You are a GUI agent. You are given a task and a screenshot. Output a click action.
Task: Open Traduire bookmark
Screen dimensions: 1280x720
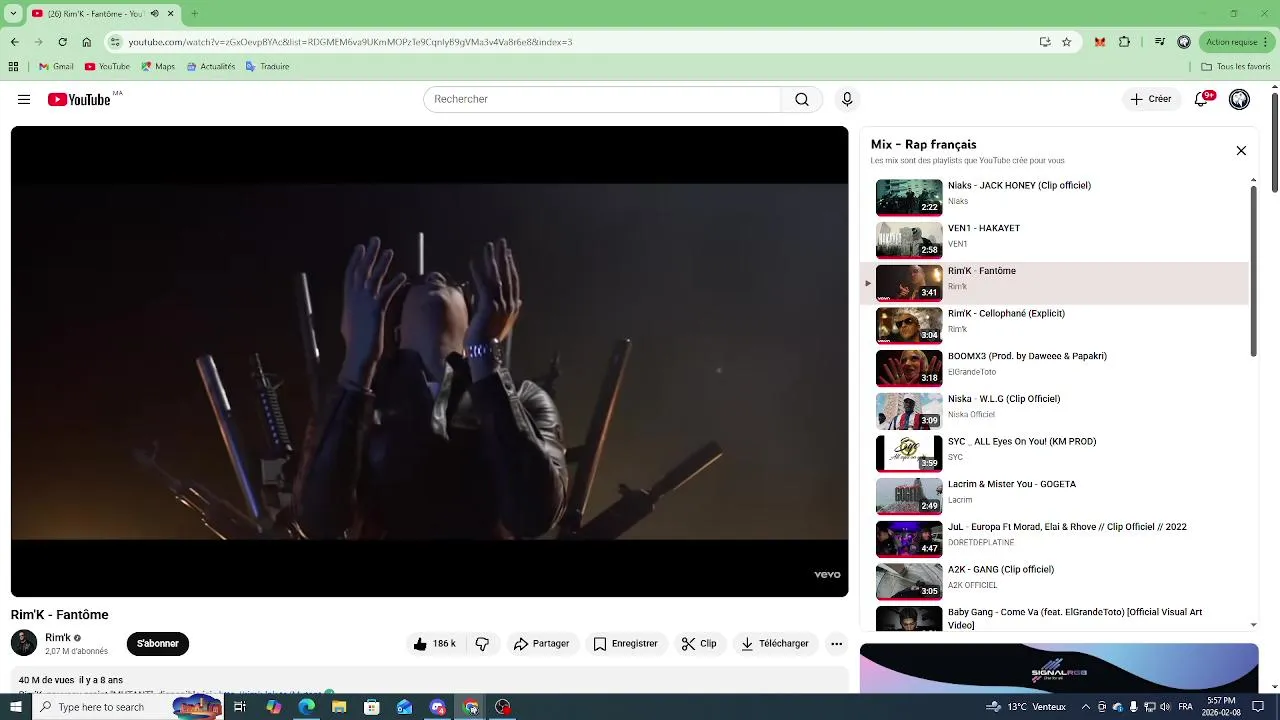point(267,67)
